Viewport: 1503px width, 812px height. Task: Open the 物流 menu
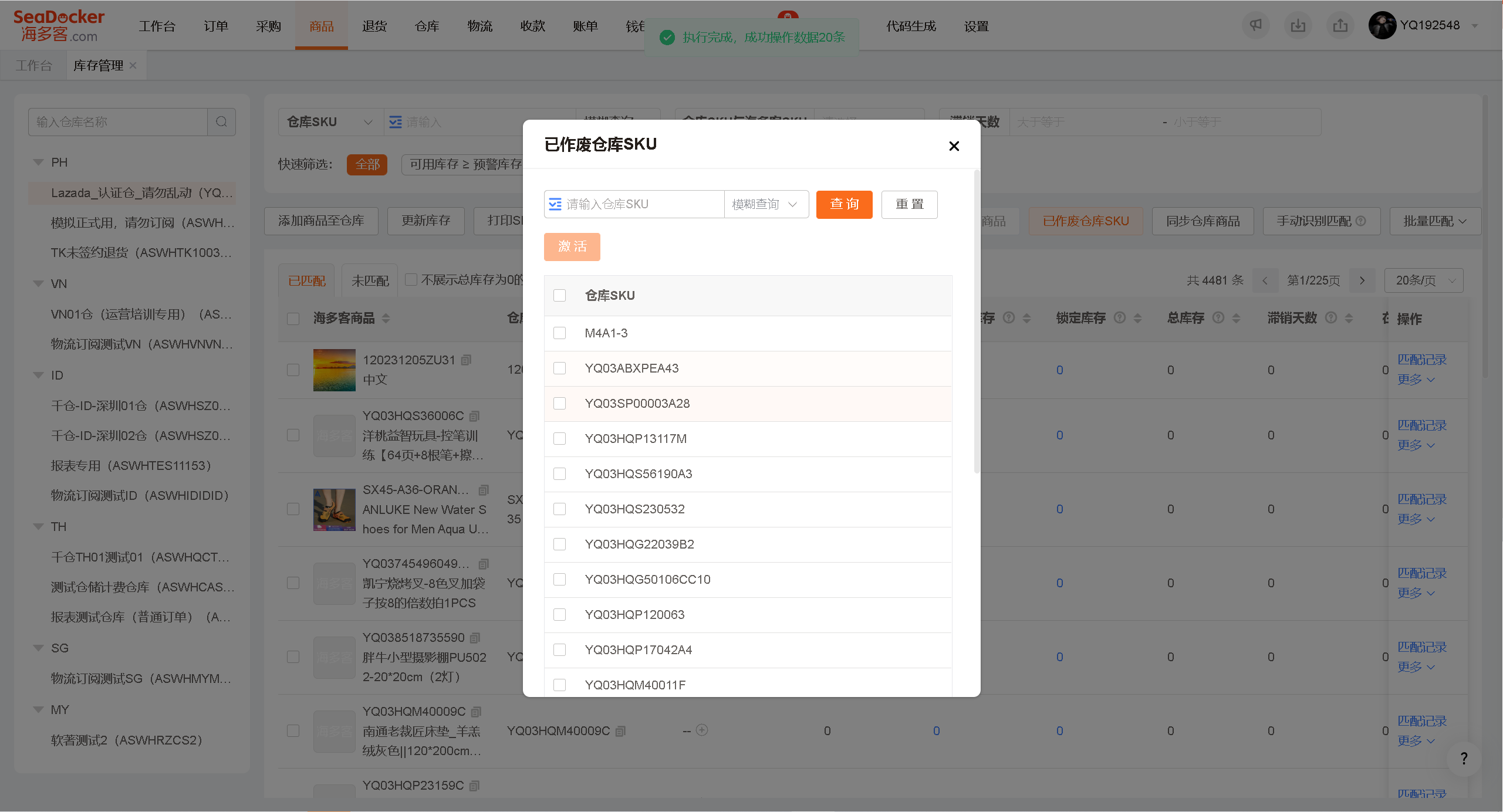pos(480,26)
